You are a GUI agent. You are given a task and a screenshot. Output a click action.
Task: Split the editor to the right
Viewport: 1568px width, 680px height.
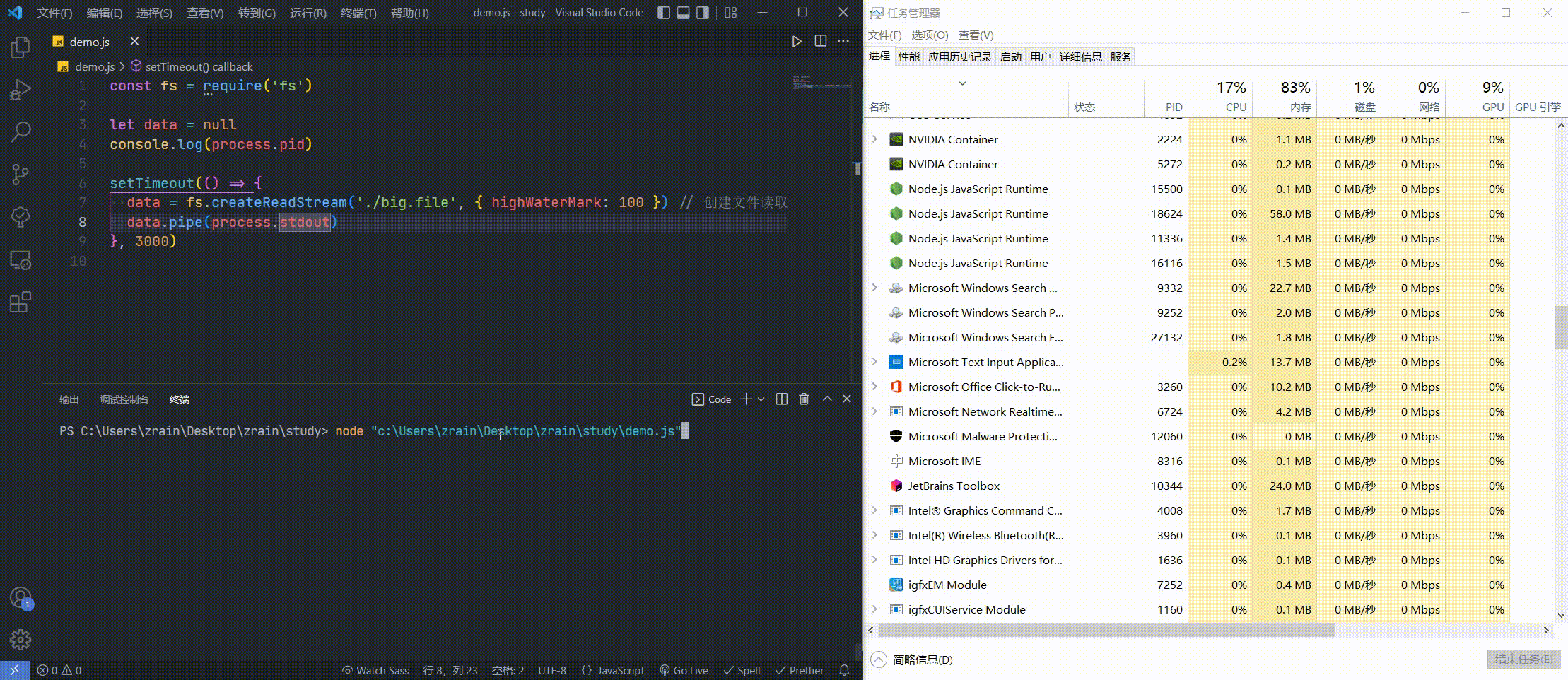(820, 41)
